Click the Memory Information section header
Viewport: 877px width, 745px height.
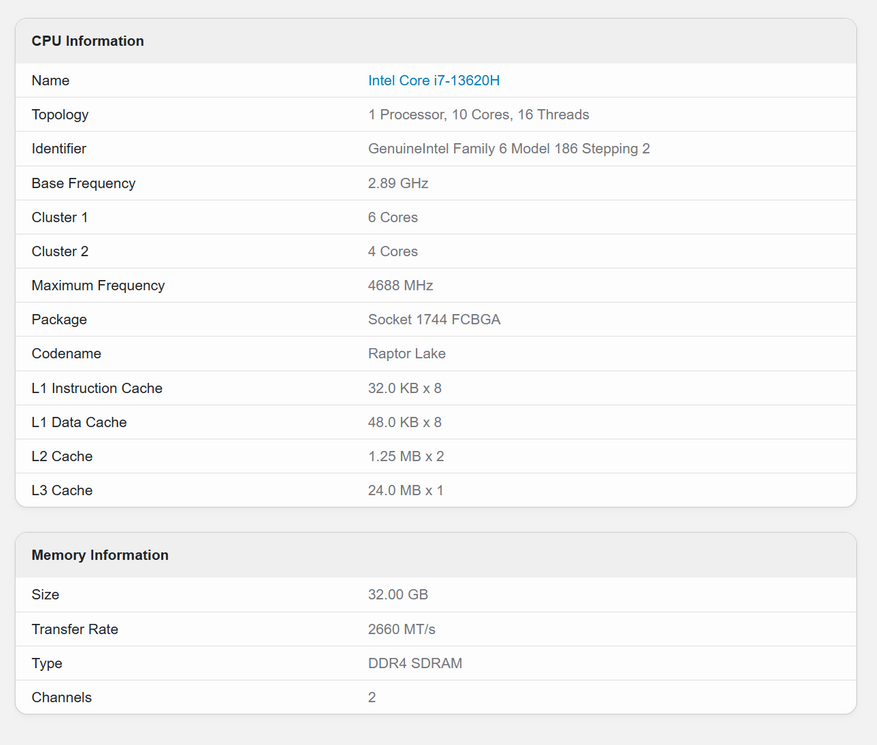[100, 555]
